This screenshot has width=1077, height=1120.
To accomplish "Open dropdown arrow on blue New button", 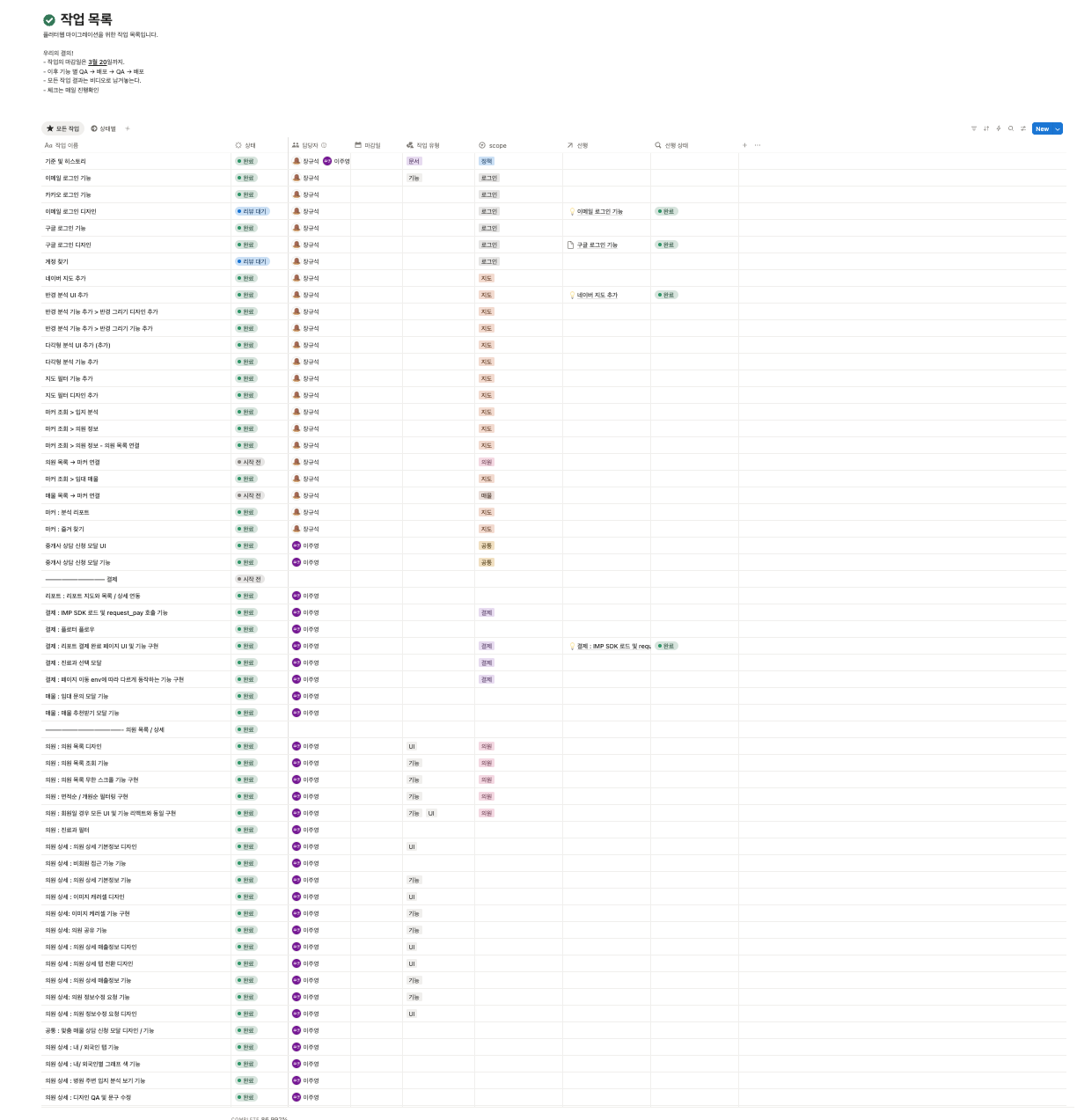I will click(x=1058, y=128).
